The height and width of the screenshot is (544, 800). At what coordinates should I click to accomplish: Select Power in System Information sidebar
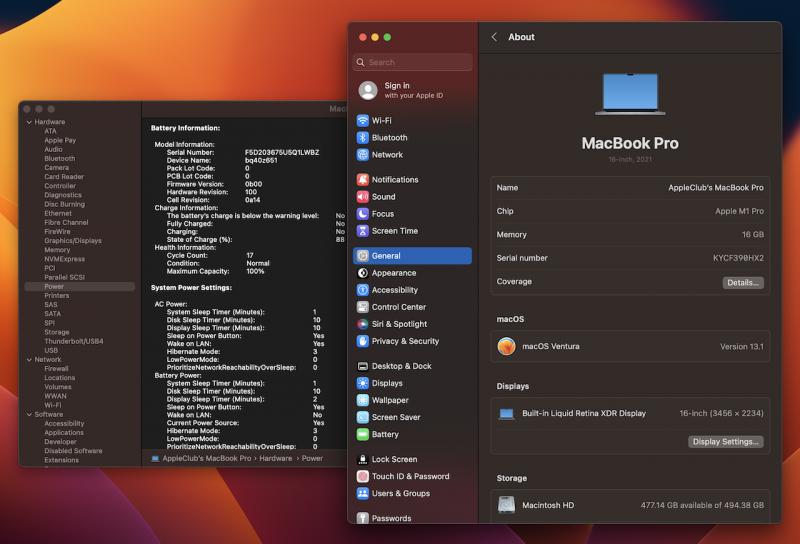[80, 286]
